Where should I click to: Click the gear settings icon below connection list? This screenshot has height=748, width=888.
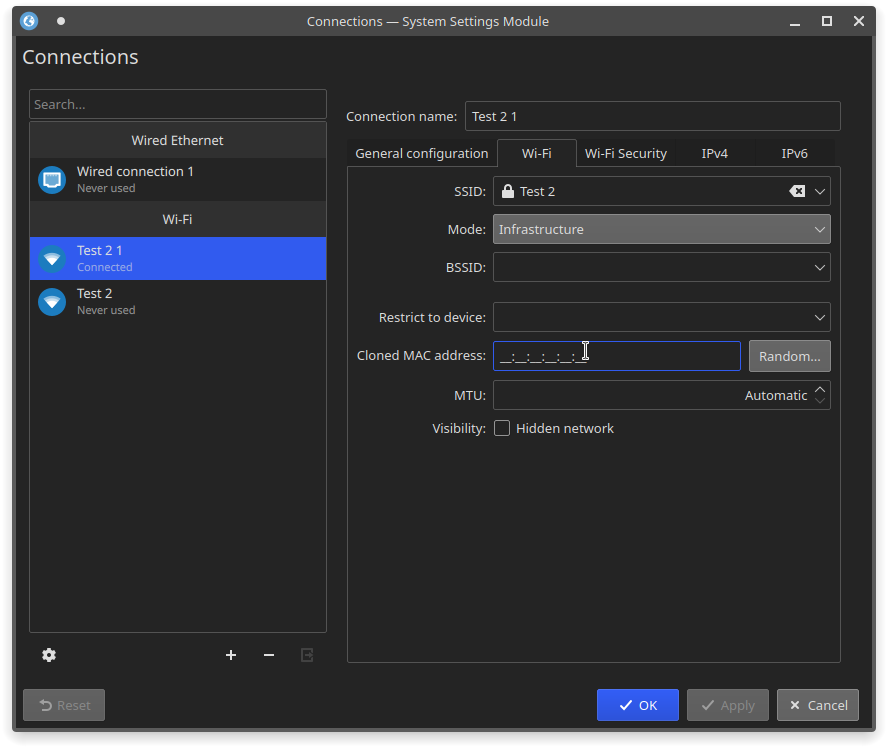49,655
